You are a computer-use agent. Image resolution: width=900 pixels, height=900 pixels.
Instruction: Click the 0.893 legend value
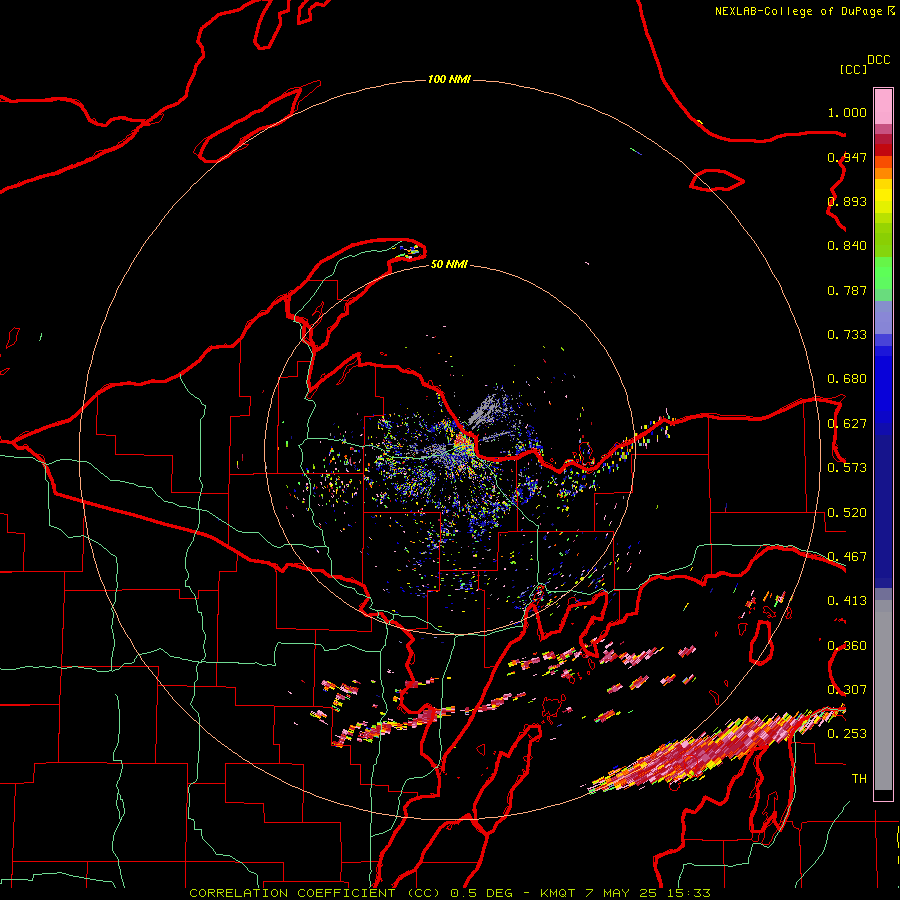coord(847,201)
